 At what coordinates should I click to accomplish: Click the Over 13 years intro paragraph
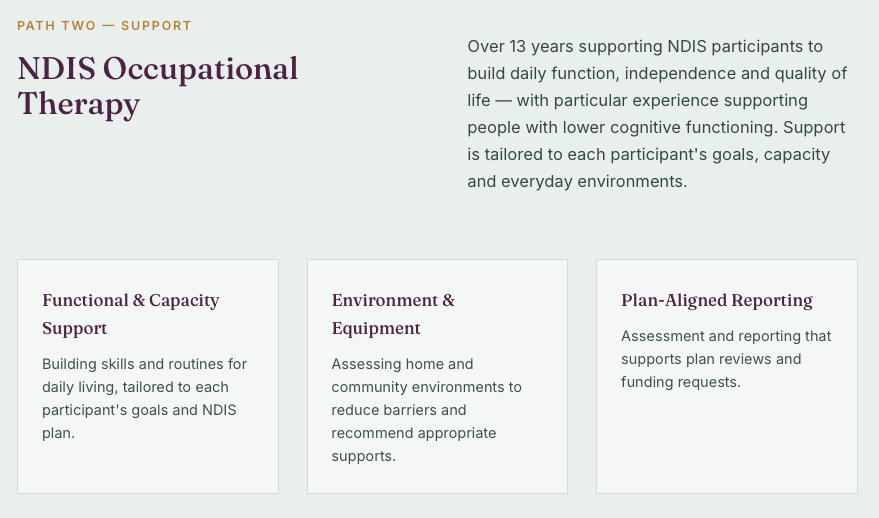(x=657, y=114)
